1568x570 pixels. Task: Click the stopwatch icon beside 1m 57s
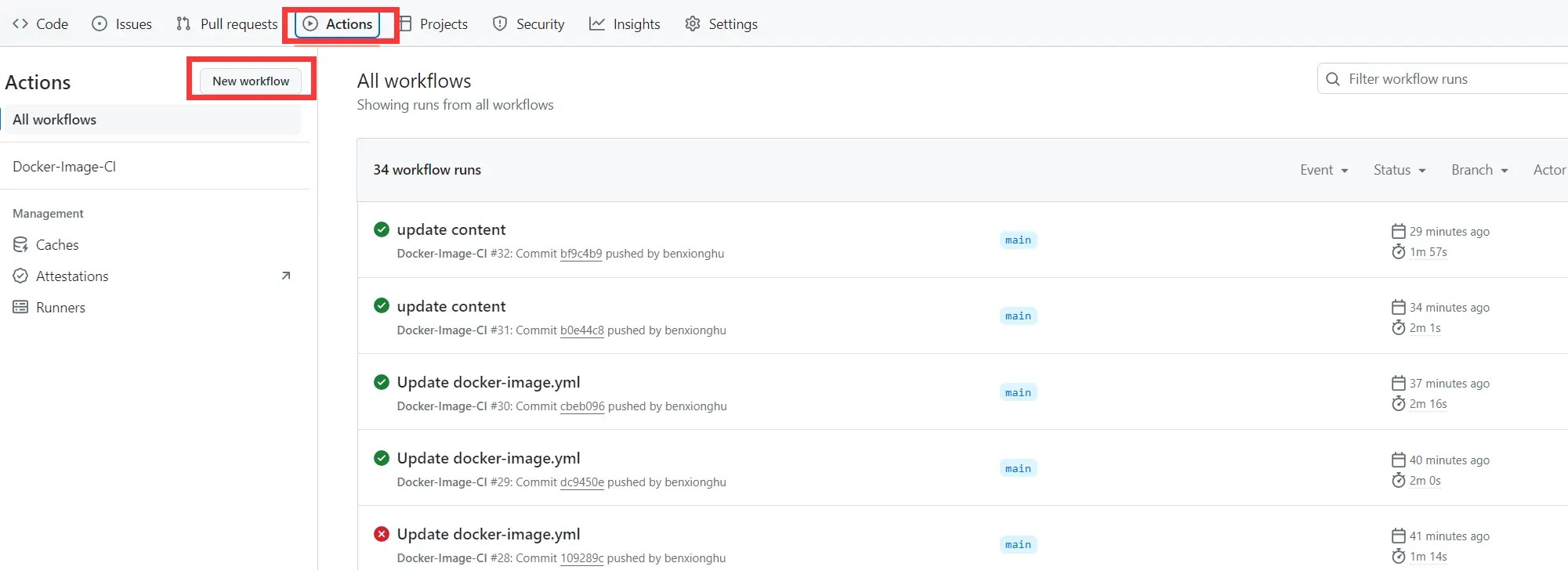click(1399, 251)
